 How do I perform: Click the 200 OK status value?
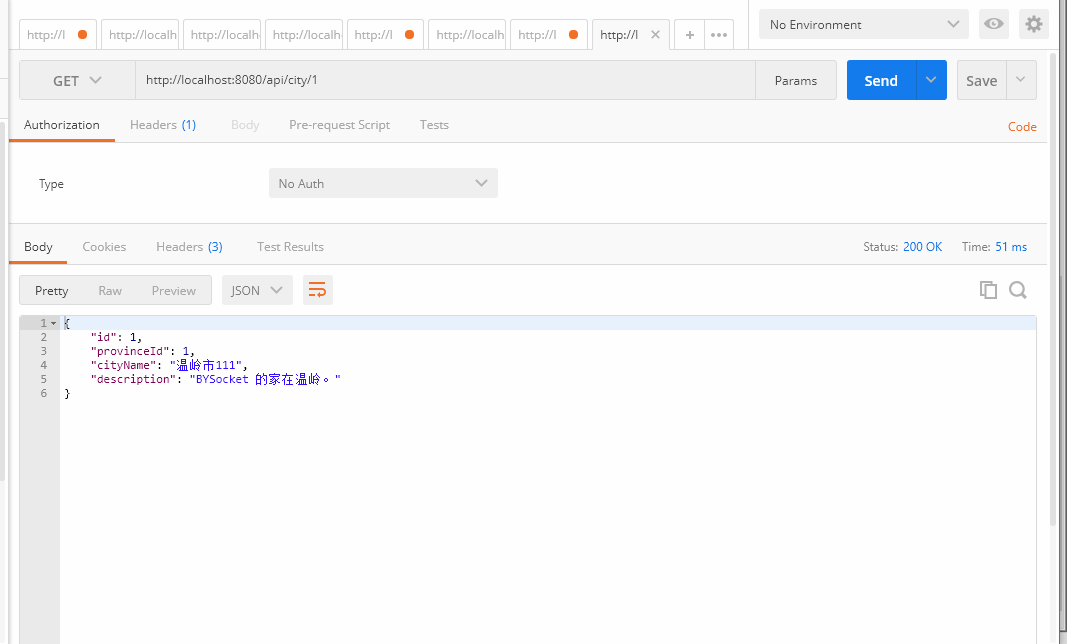(922, 246)
